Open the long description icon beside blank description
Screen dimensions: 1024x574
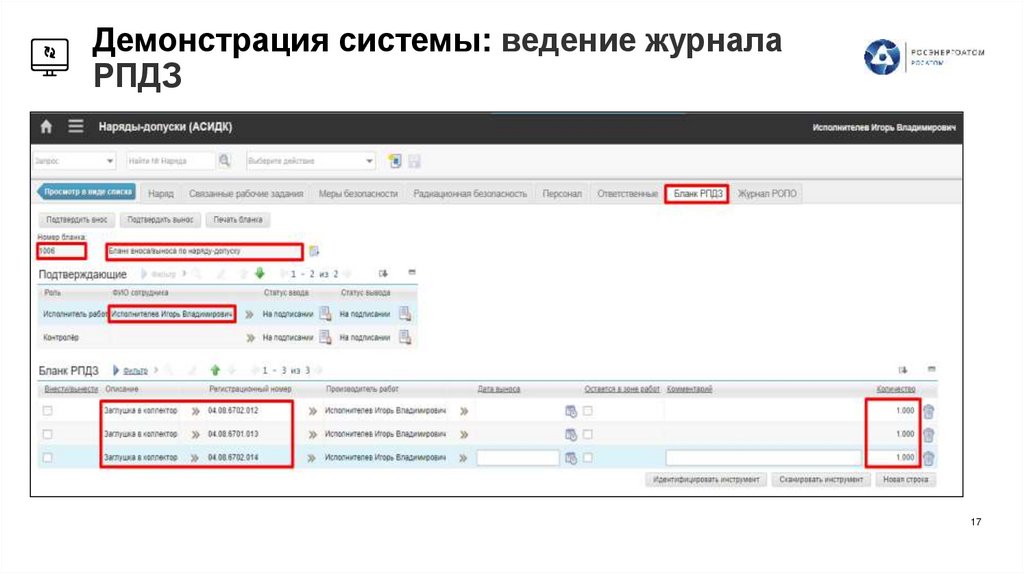pos(314,251)
